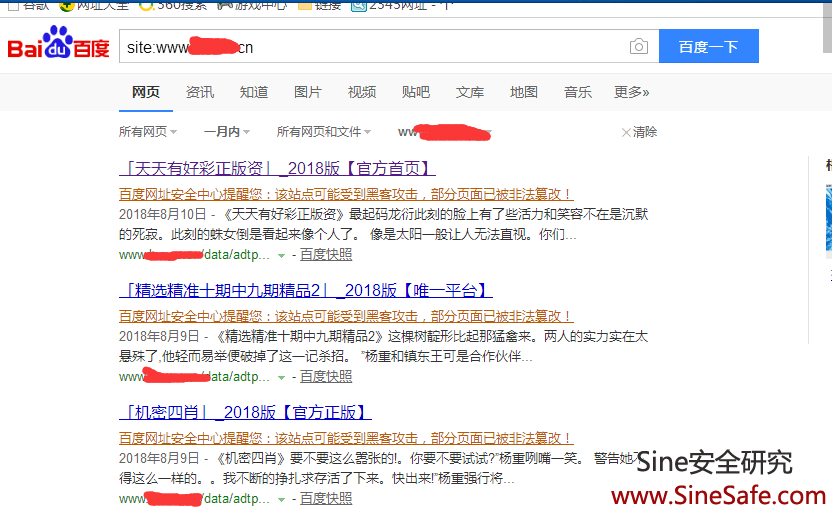Click the URL of 天天有好彩 result
The height and width of the screenshot is (526, 832).
(x=194, y=255)
